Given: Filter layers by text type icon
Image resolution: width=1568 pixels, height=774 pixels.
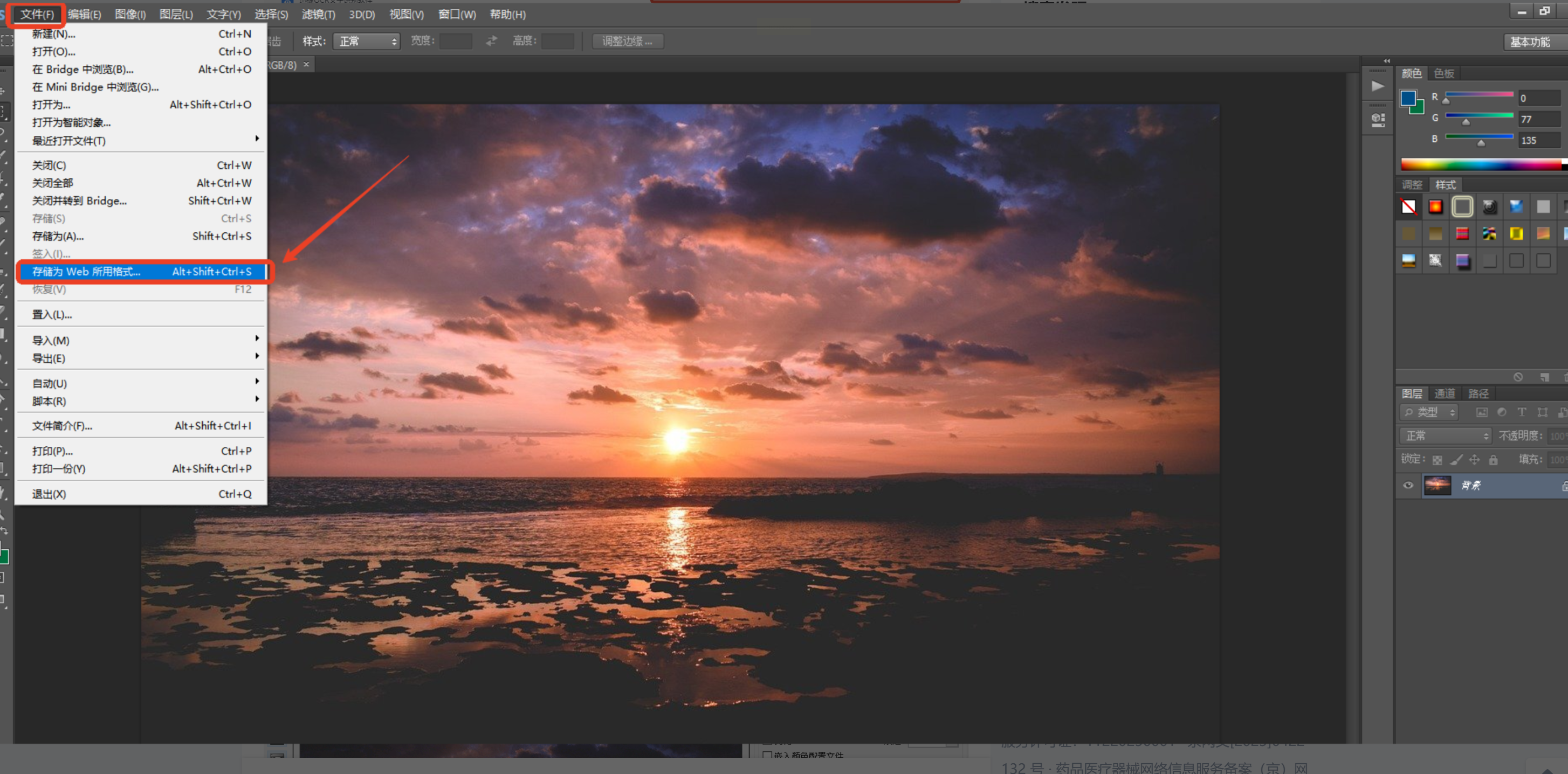Looking at the screenshot, I should pyautogui.click(x=1522, y=412).
